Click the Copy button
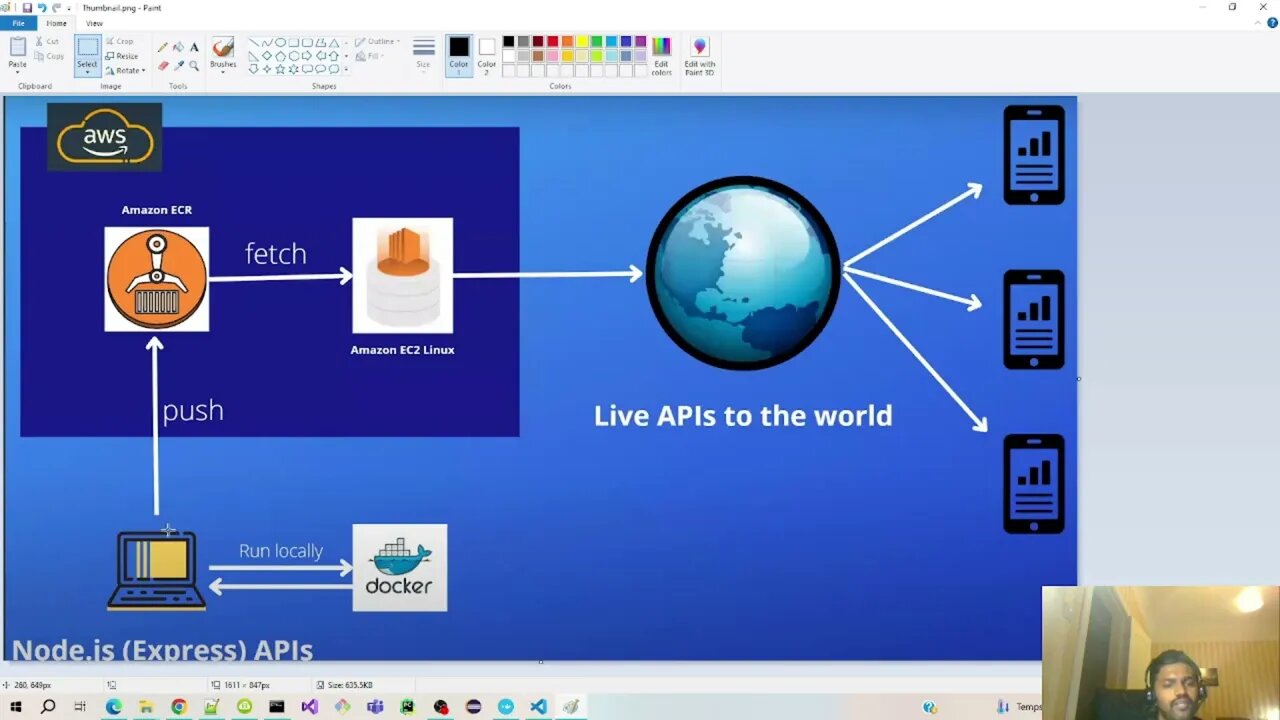The width and height of the screenshot is (1280, 720). pyautogui.click(x=49, y=56)
